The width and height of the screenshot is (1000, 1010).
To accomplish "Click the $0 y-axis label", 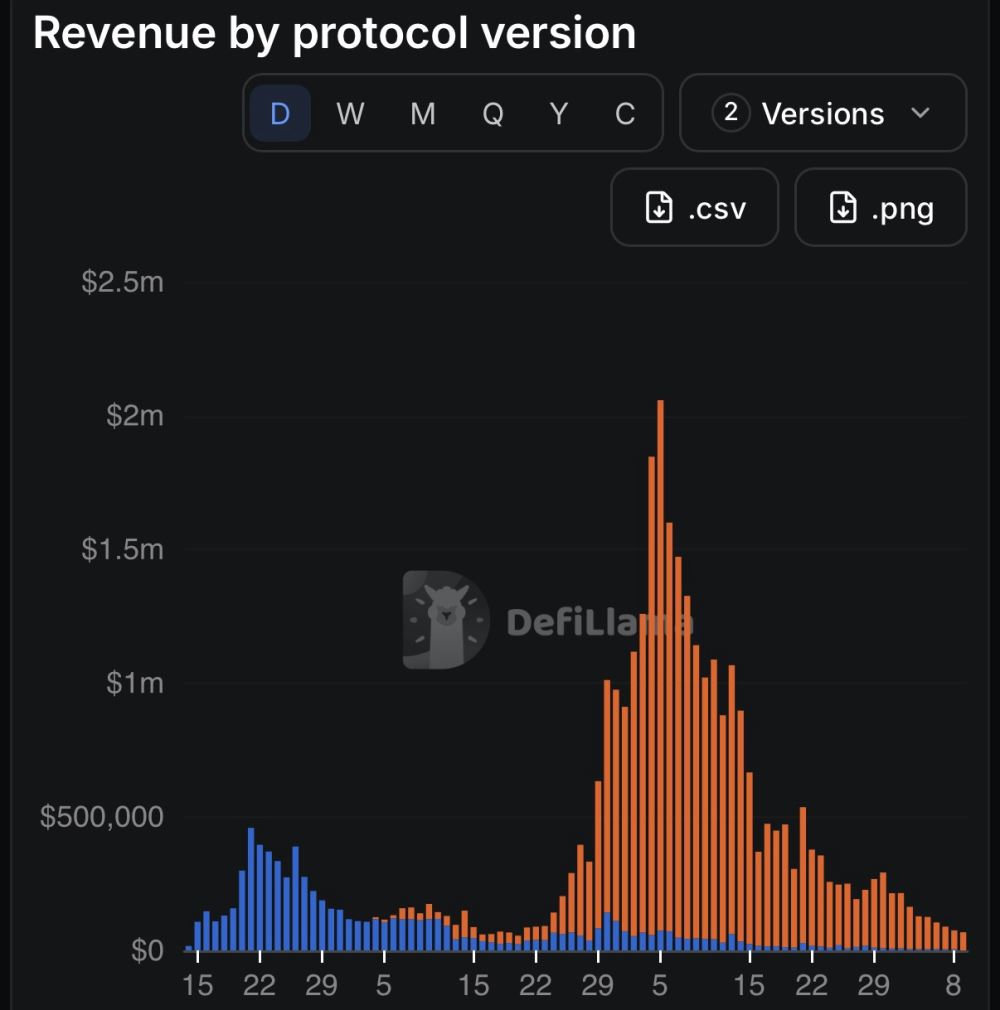I will pyautogui.click(x=148, y=951).
